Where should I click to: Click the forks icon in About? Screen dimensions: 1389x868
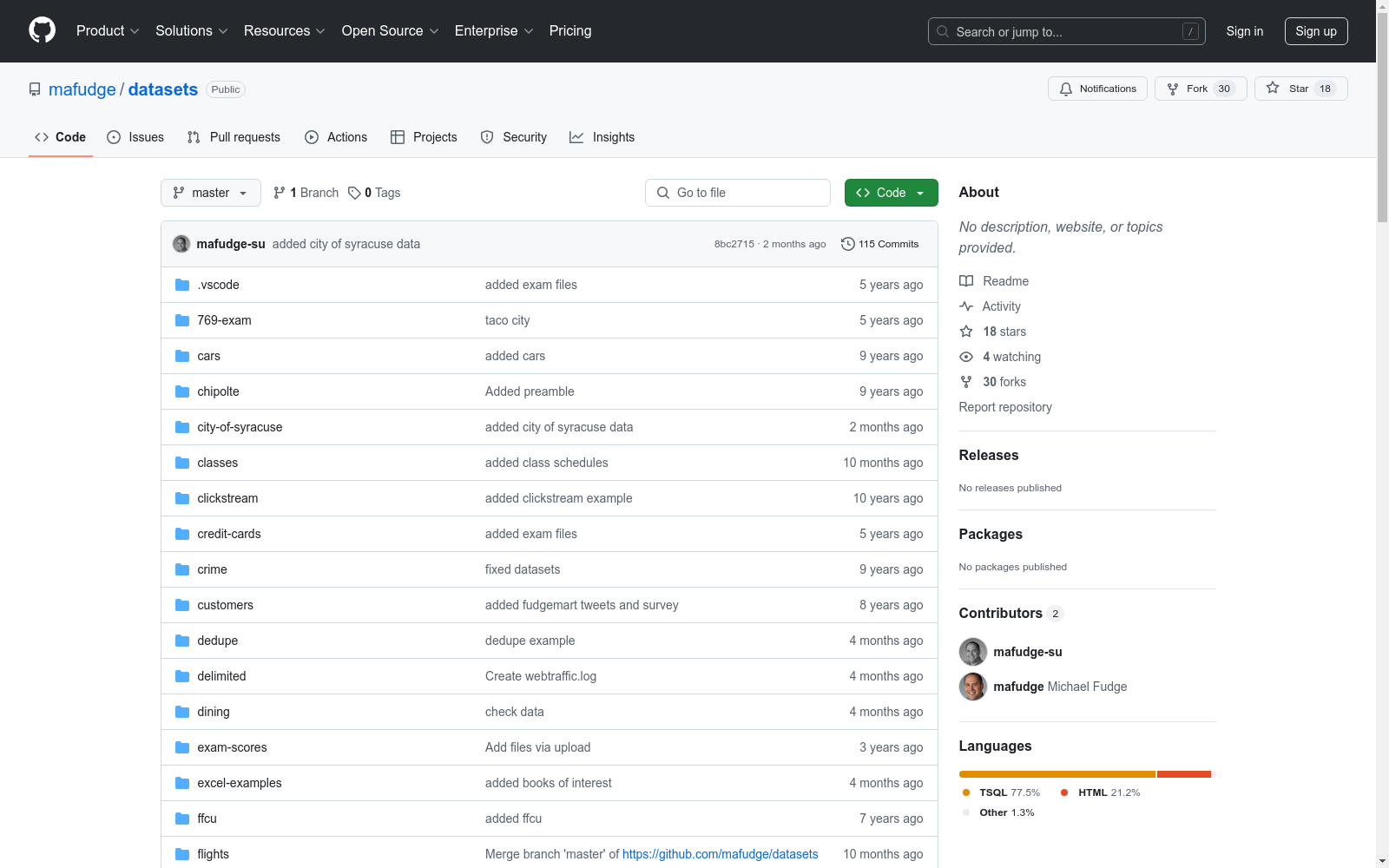[x=966, y=382]
